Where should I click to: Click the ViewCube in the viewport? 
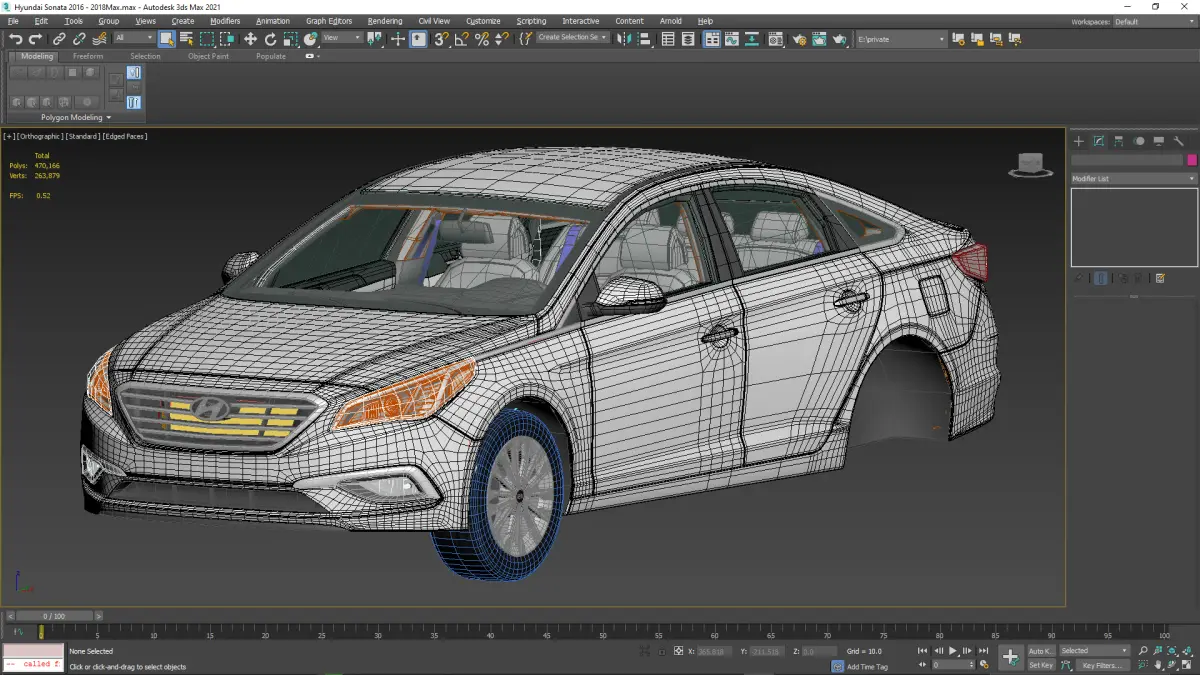[1030, 165]
